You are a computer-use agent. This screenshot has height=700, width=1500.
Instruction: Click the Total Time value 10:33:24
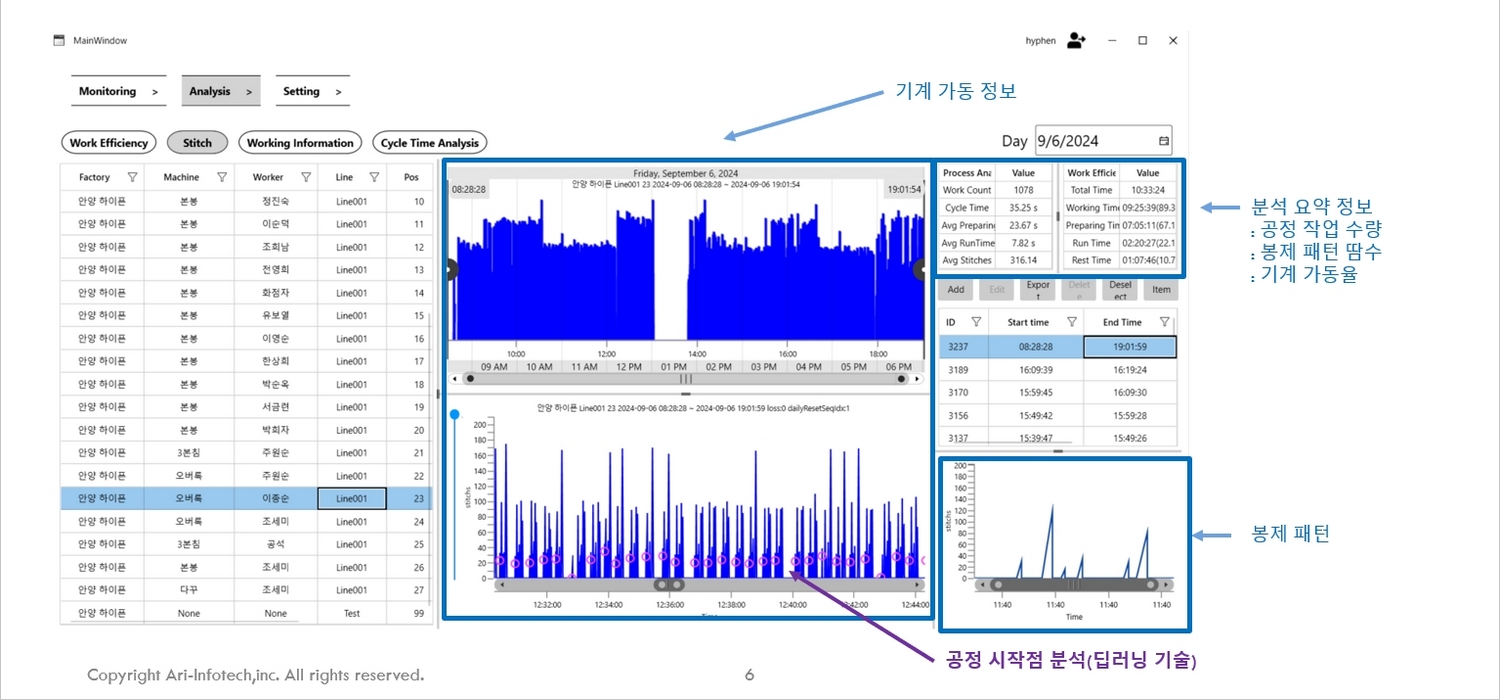tap(1146, 190)
